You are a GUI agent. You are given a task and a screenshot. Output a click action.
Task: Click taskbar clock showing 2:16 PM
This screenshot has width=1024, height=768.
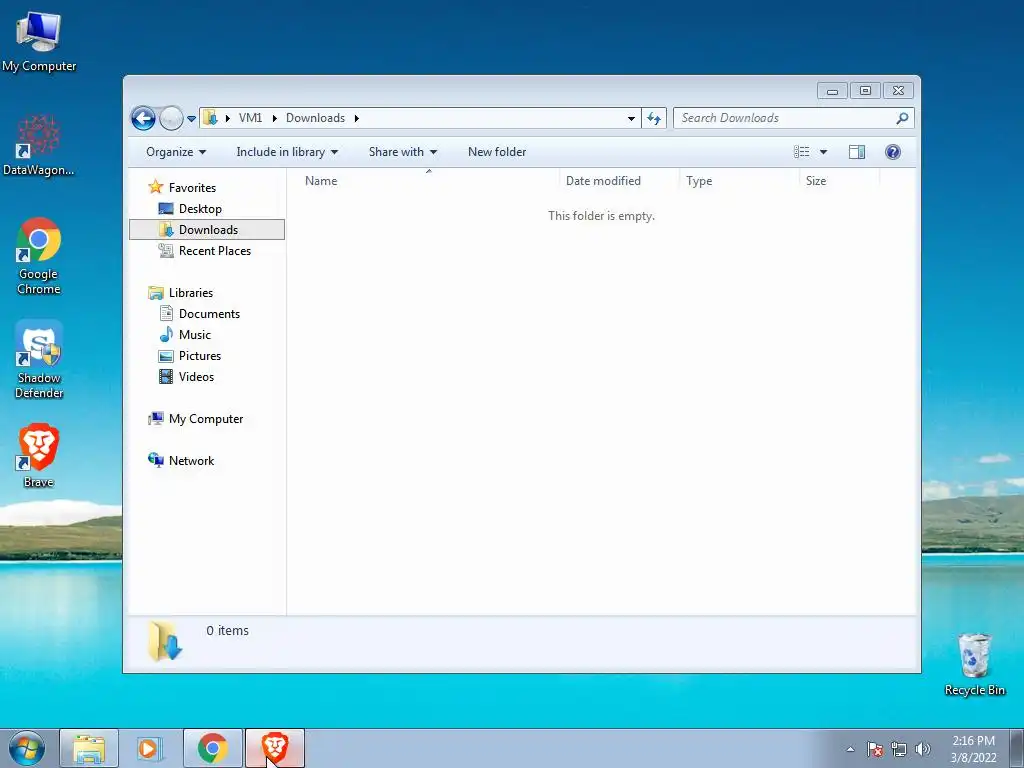pyautogui.click(x=973, y=749)
